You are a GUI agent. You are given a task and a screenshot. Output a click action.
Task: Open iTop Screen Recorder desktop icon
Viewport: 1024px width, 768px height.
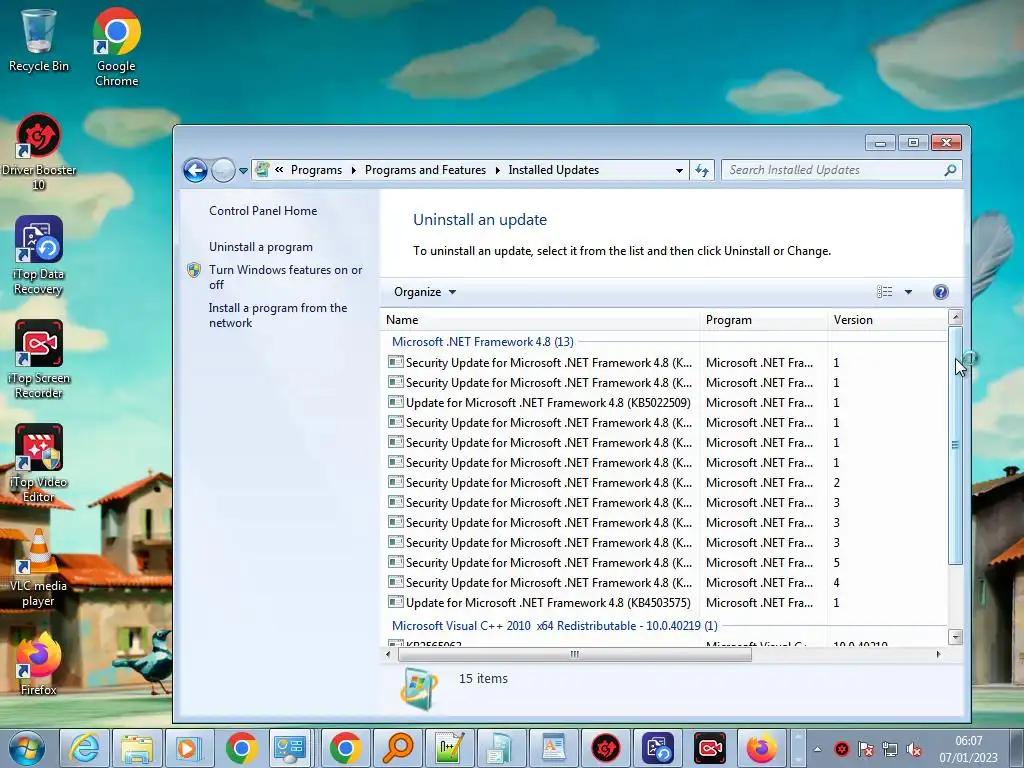(39, 359)
